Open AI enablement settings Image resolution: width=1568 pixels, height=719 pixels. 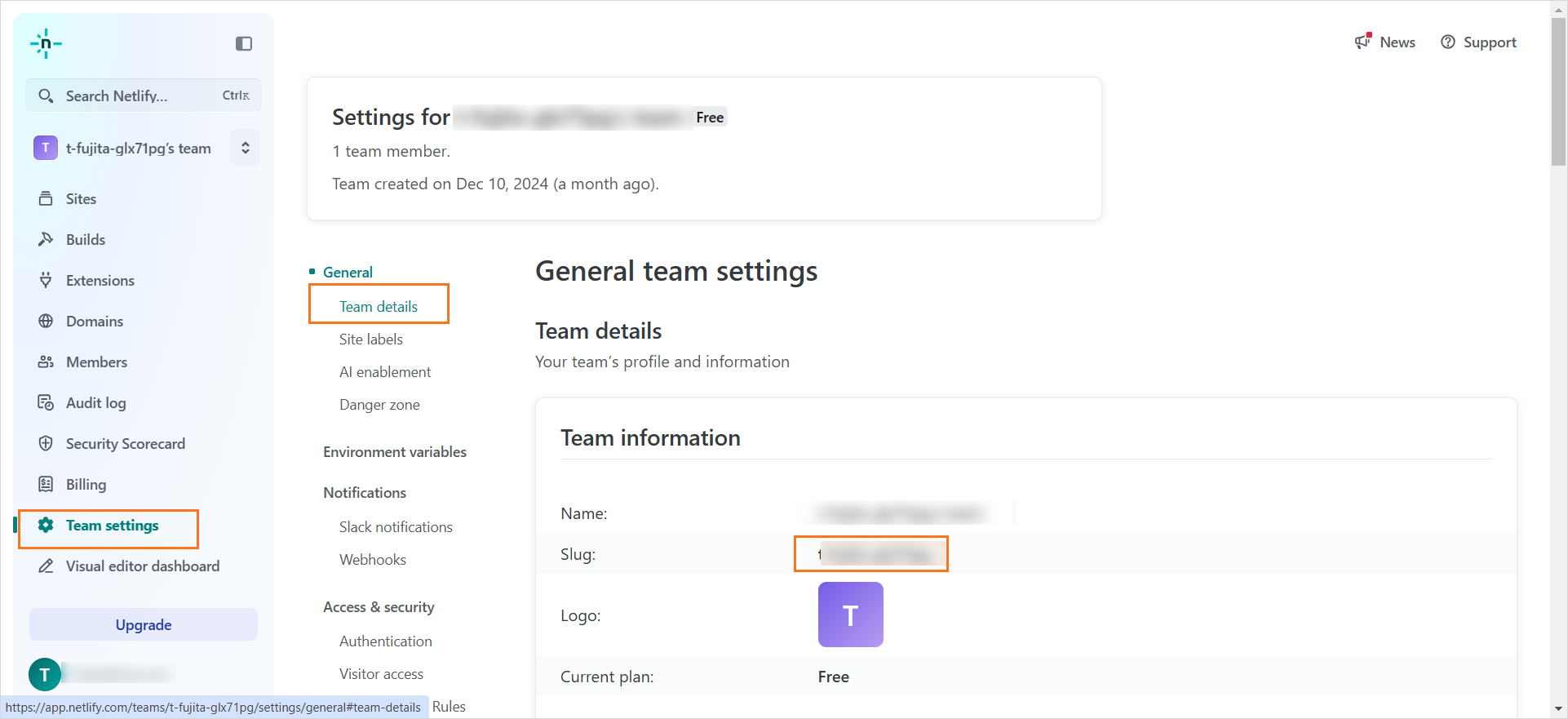[x=385, y=371]
